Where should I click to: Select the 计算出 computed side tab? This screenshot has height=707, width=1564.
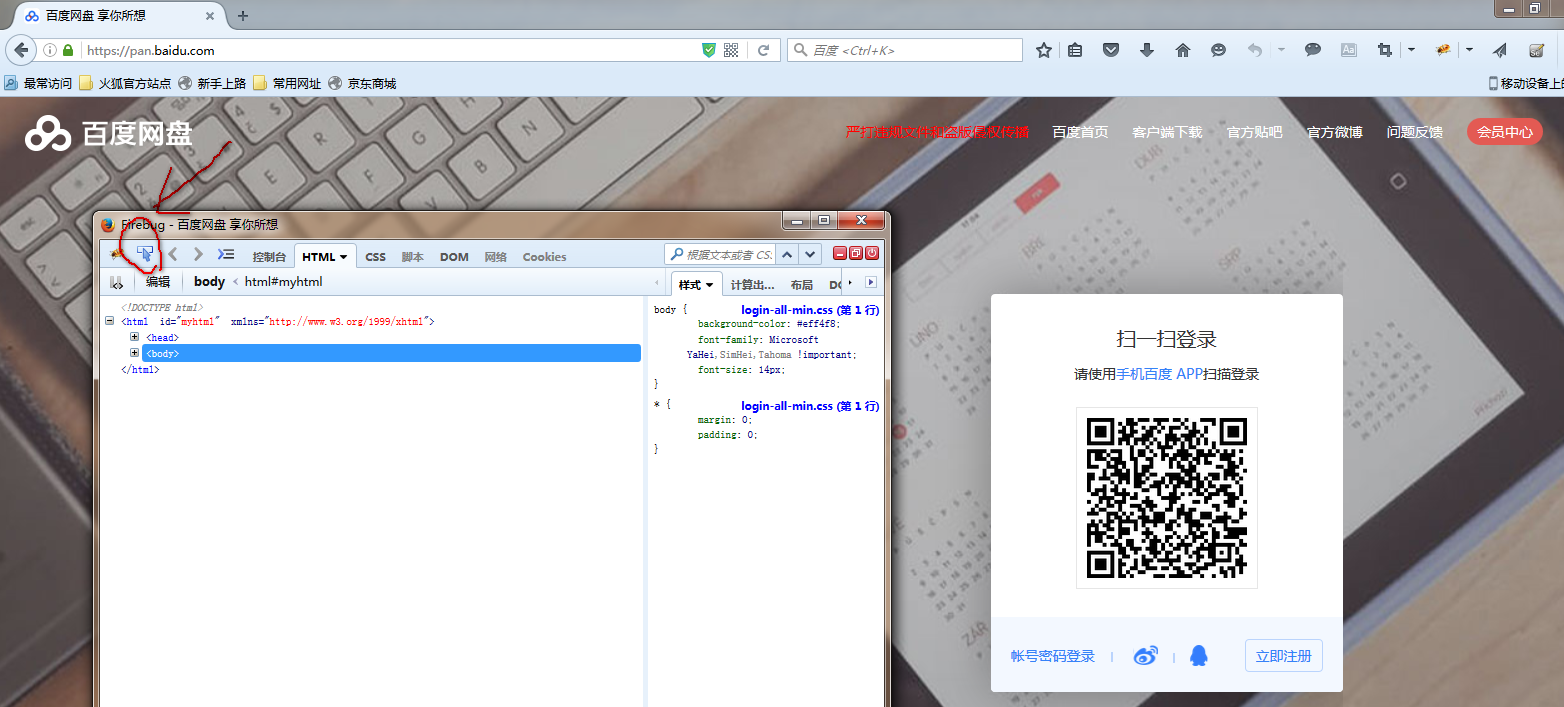(x=752, y=285)
